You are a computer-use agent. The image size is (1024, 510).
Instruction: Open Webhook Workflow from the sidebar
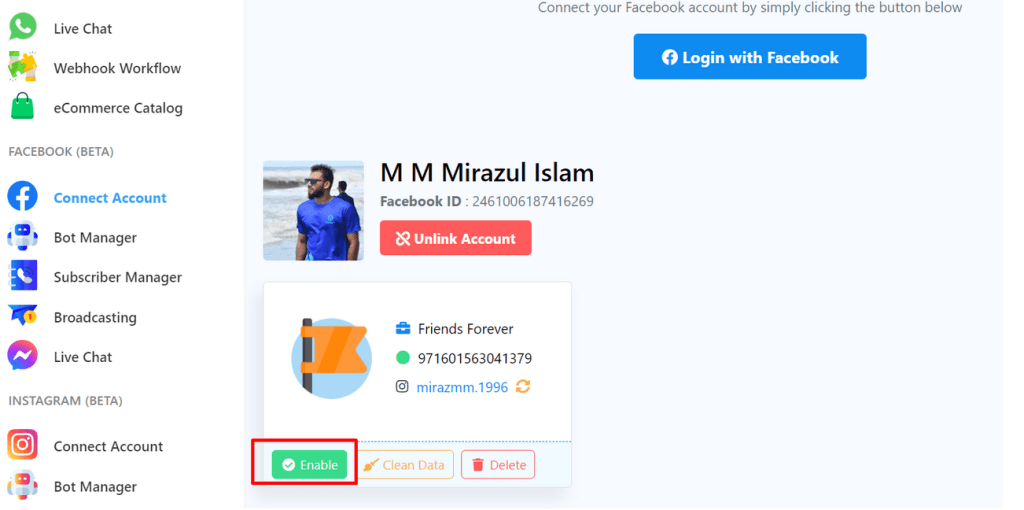117,68
